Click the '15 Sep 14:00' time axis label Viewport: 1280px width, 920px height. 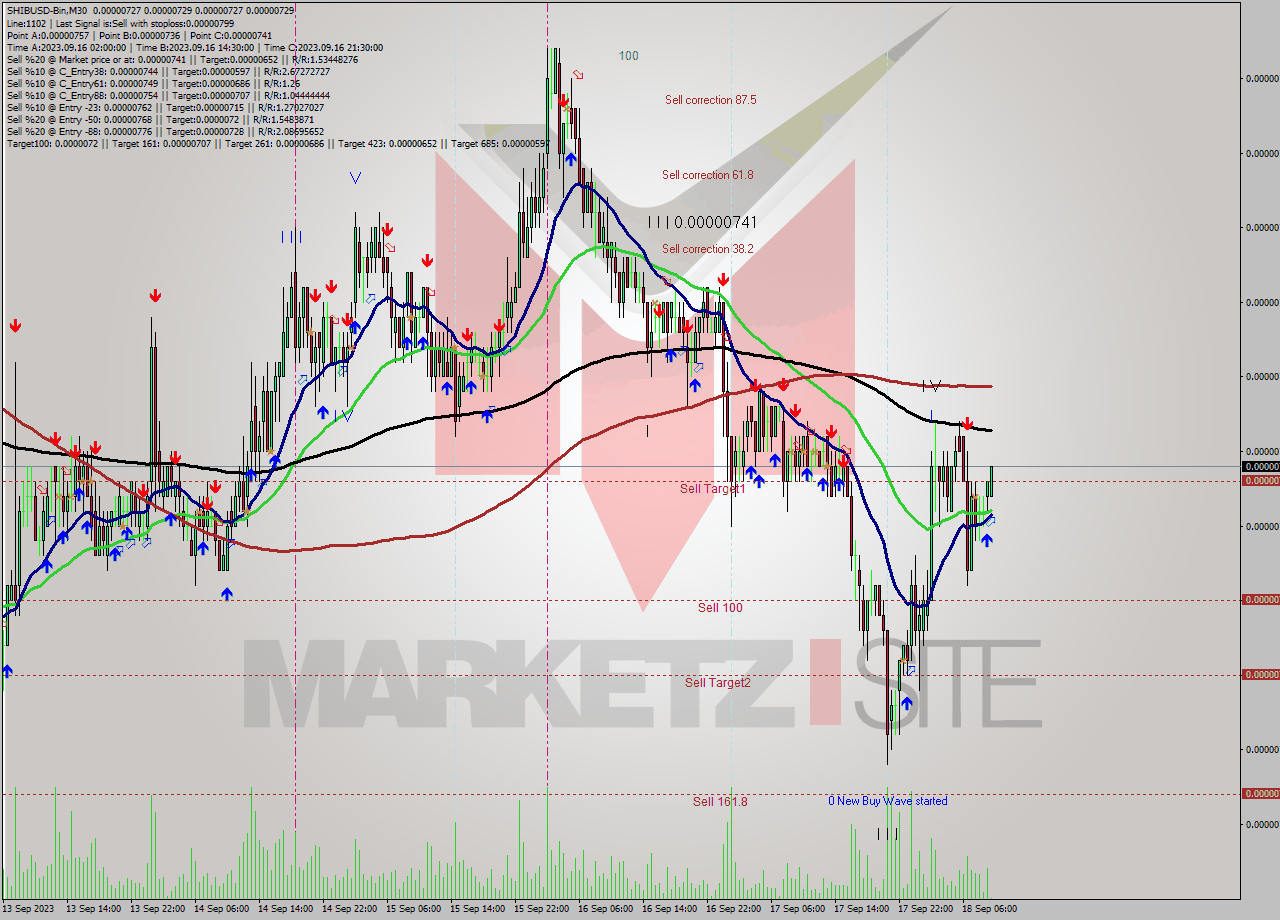click(477, 909)
